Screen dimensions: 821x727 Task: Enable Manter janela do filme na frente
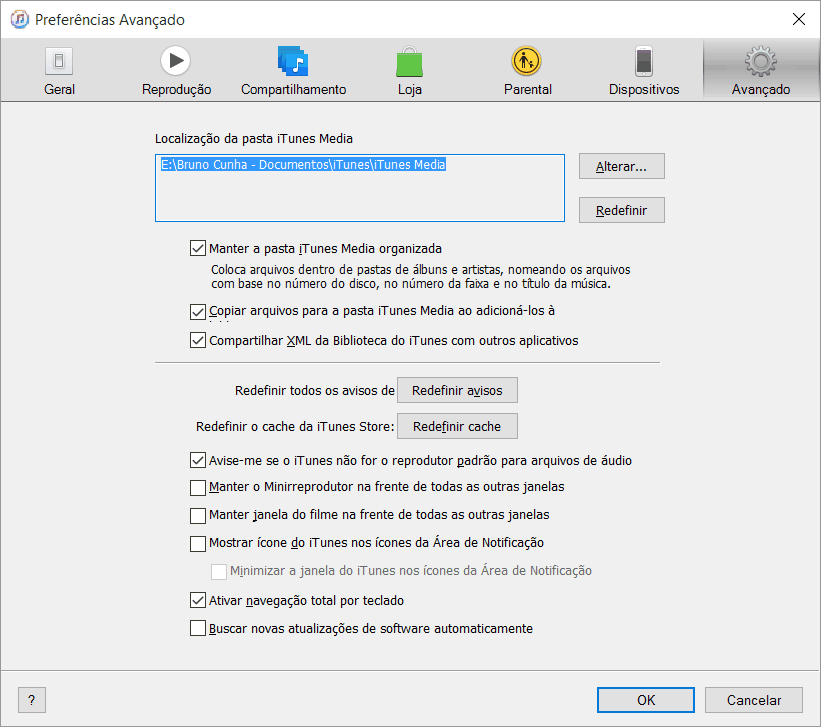[x=197, y=515]
